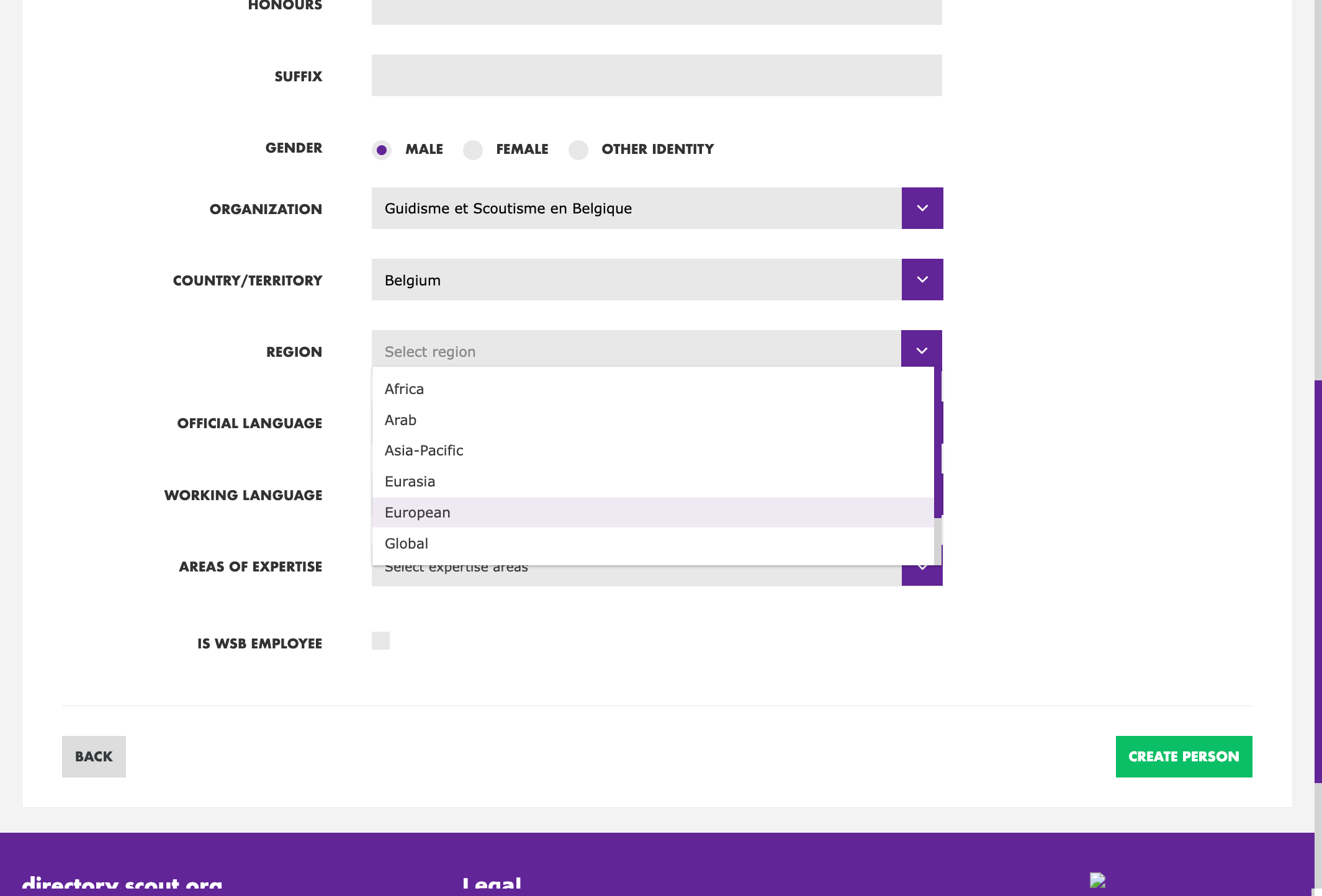Click the Country field showing Belgium
Screen dimensions: 1322x896
pos(636,280)
